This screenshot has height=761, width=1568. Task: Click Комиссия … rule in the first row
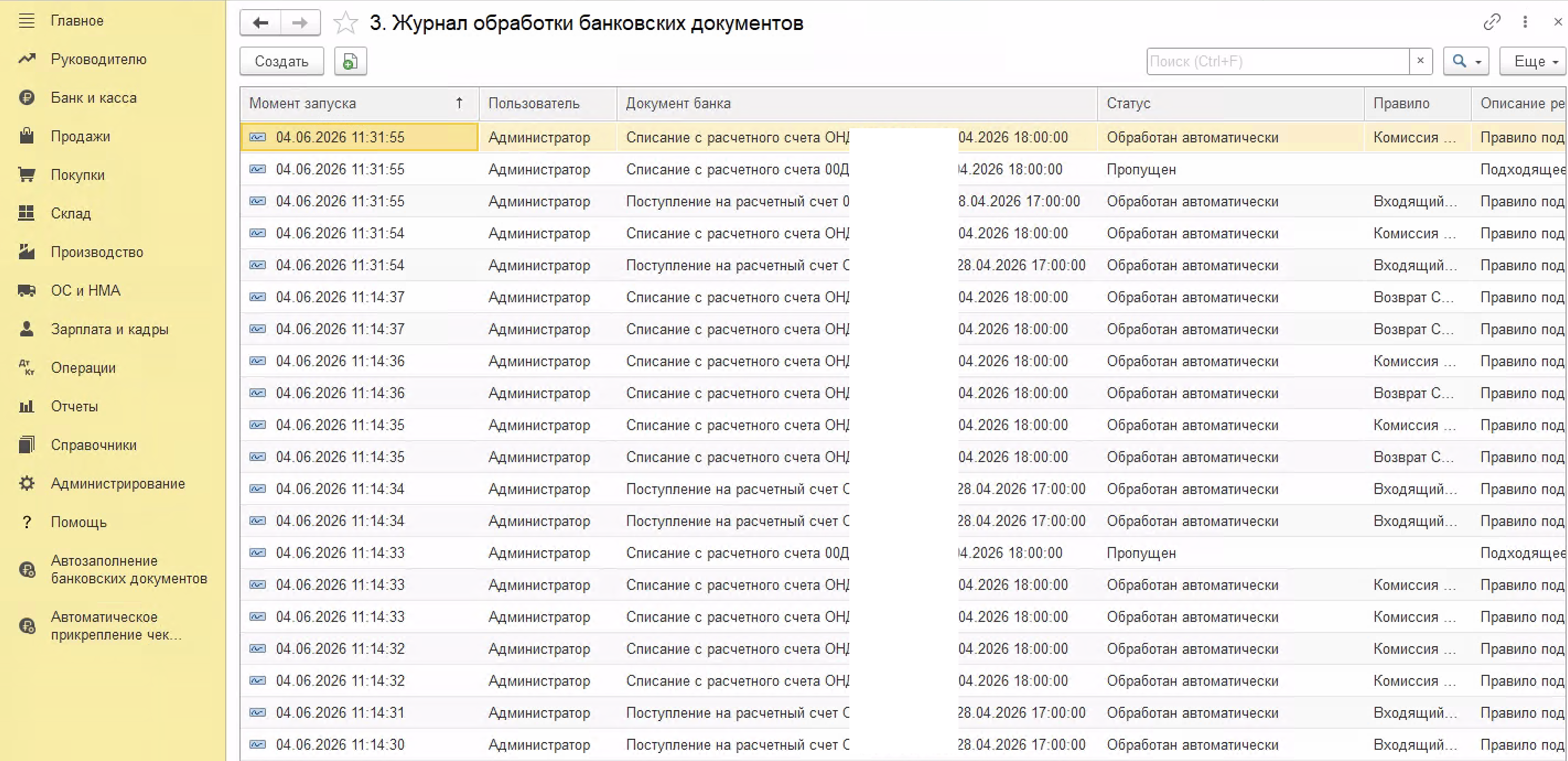coord(1415,138)
